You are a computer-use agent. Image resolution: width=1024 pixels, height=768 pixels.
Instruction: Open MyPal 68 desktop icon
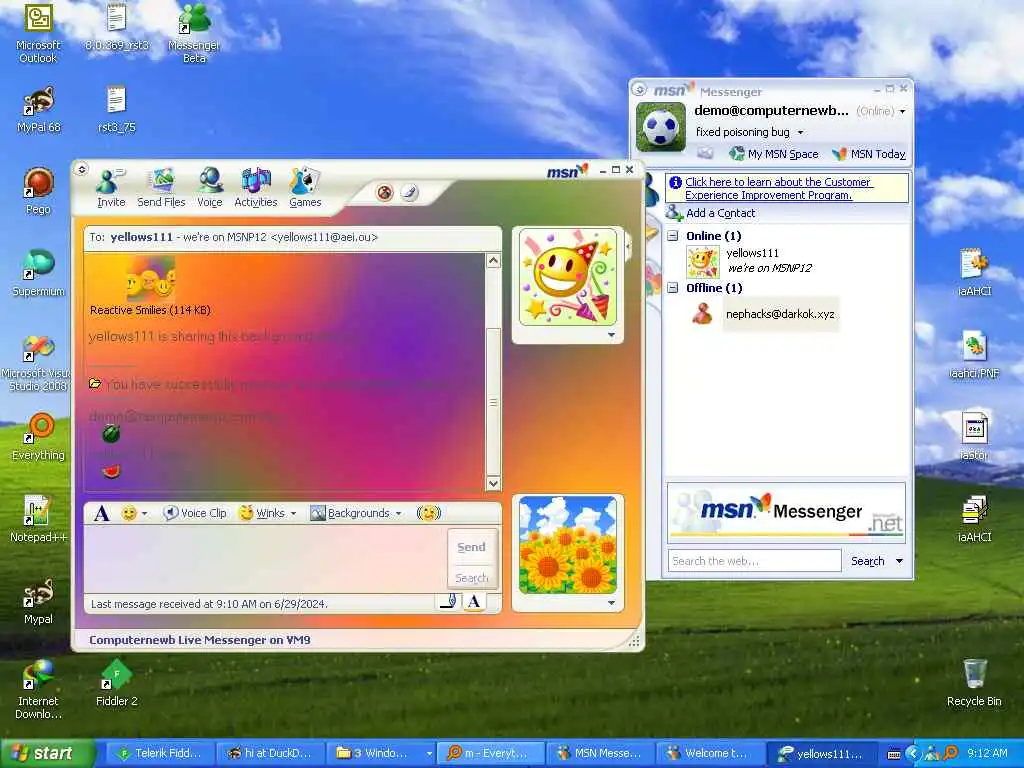tap(38, 110)
